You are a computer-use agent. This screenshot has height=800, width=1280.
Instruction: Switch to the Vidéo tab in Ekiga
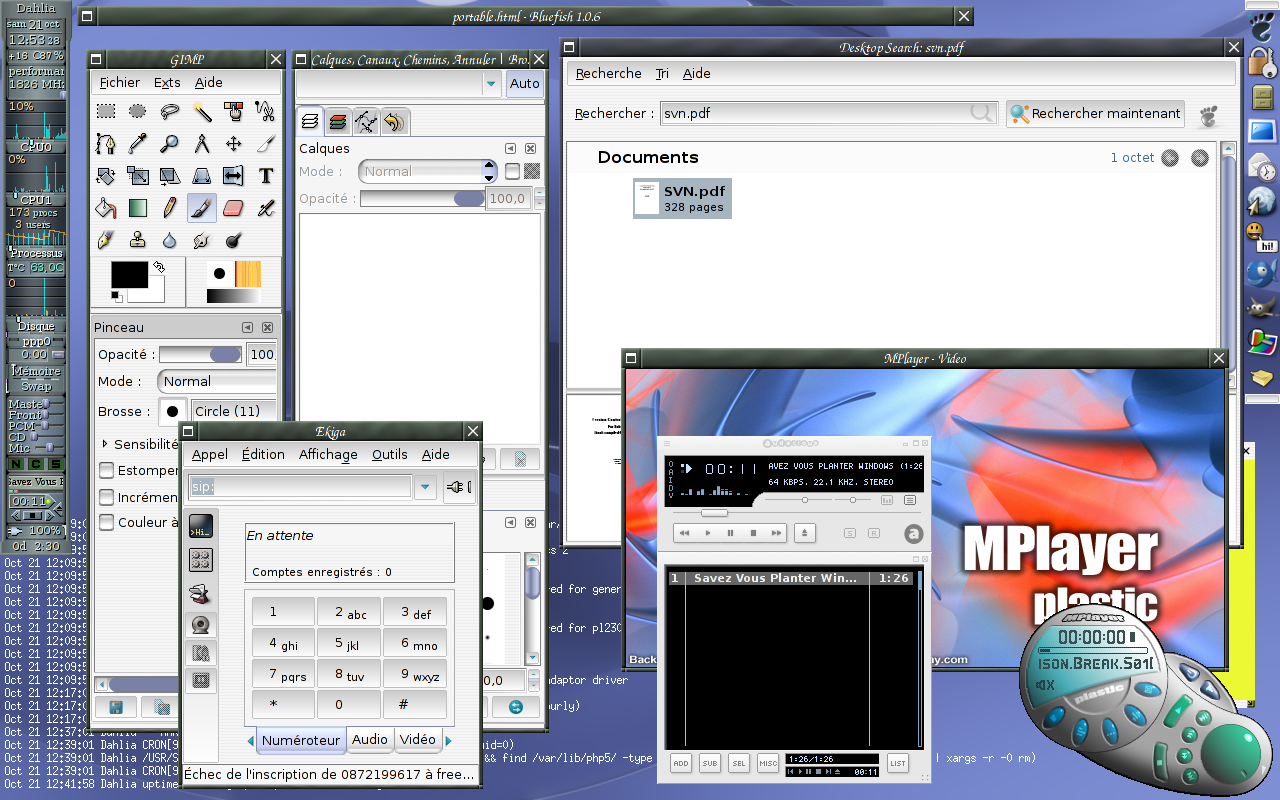click(418, 739)
